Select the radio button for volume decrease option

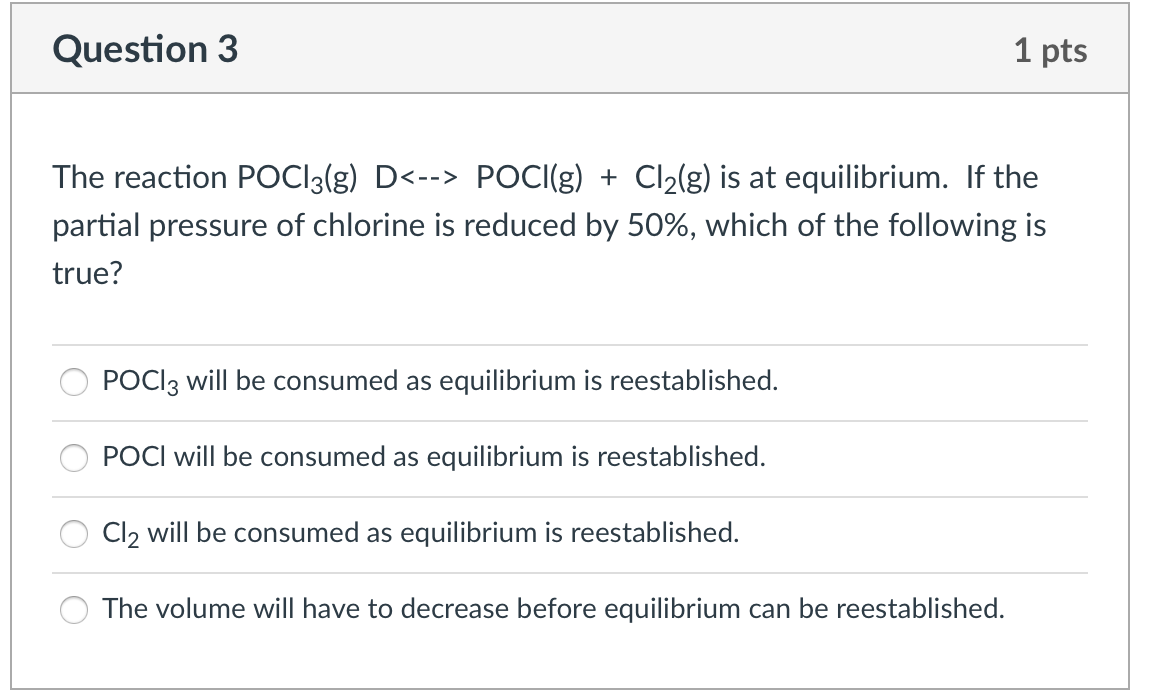tap(73, 608)
